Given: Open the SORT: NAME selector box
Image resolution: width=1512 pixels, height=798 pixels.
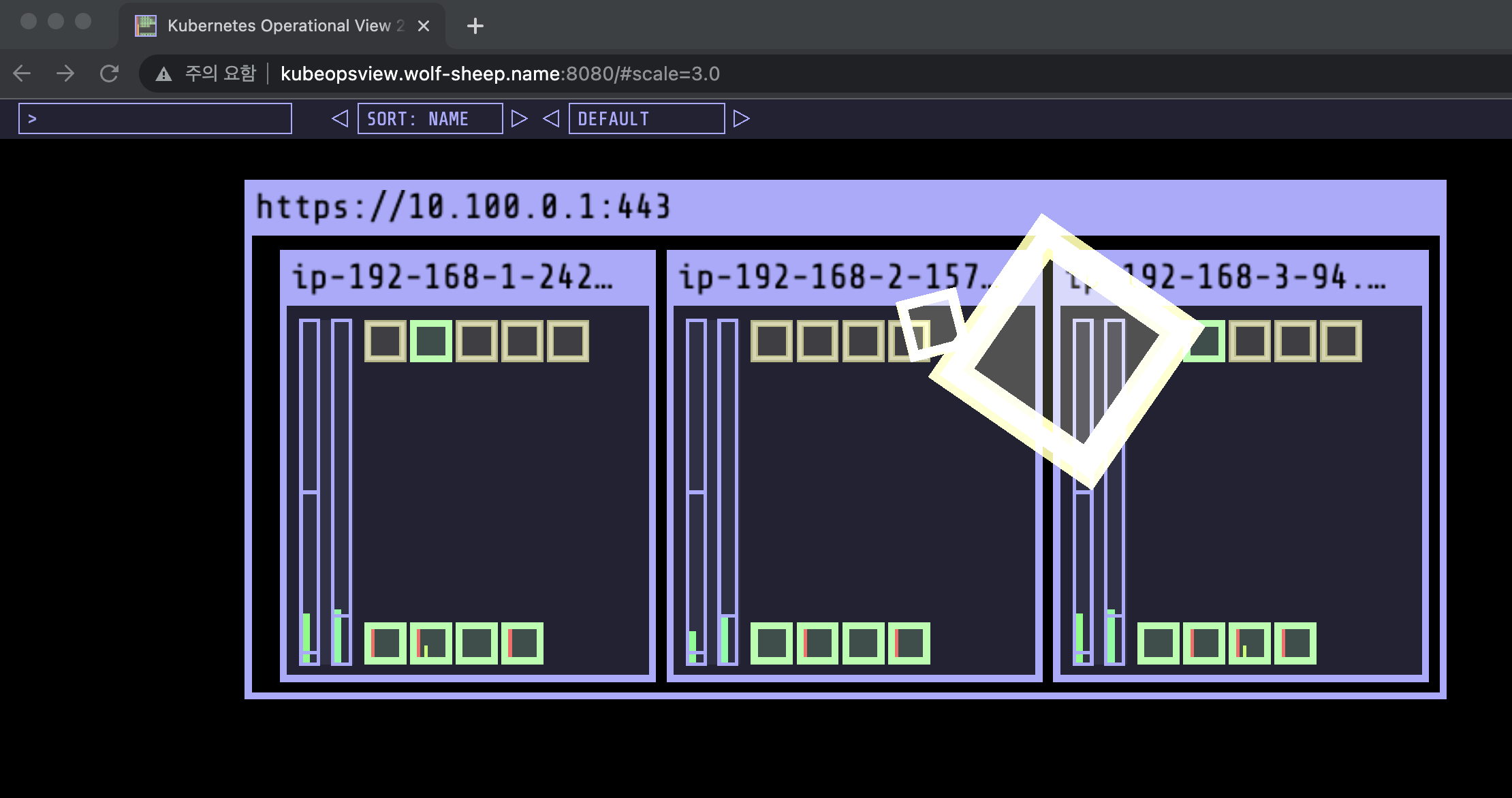Looking at the screenshot, I should pos(430,118).
